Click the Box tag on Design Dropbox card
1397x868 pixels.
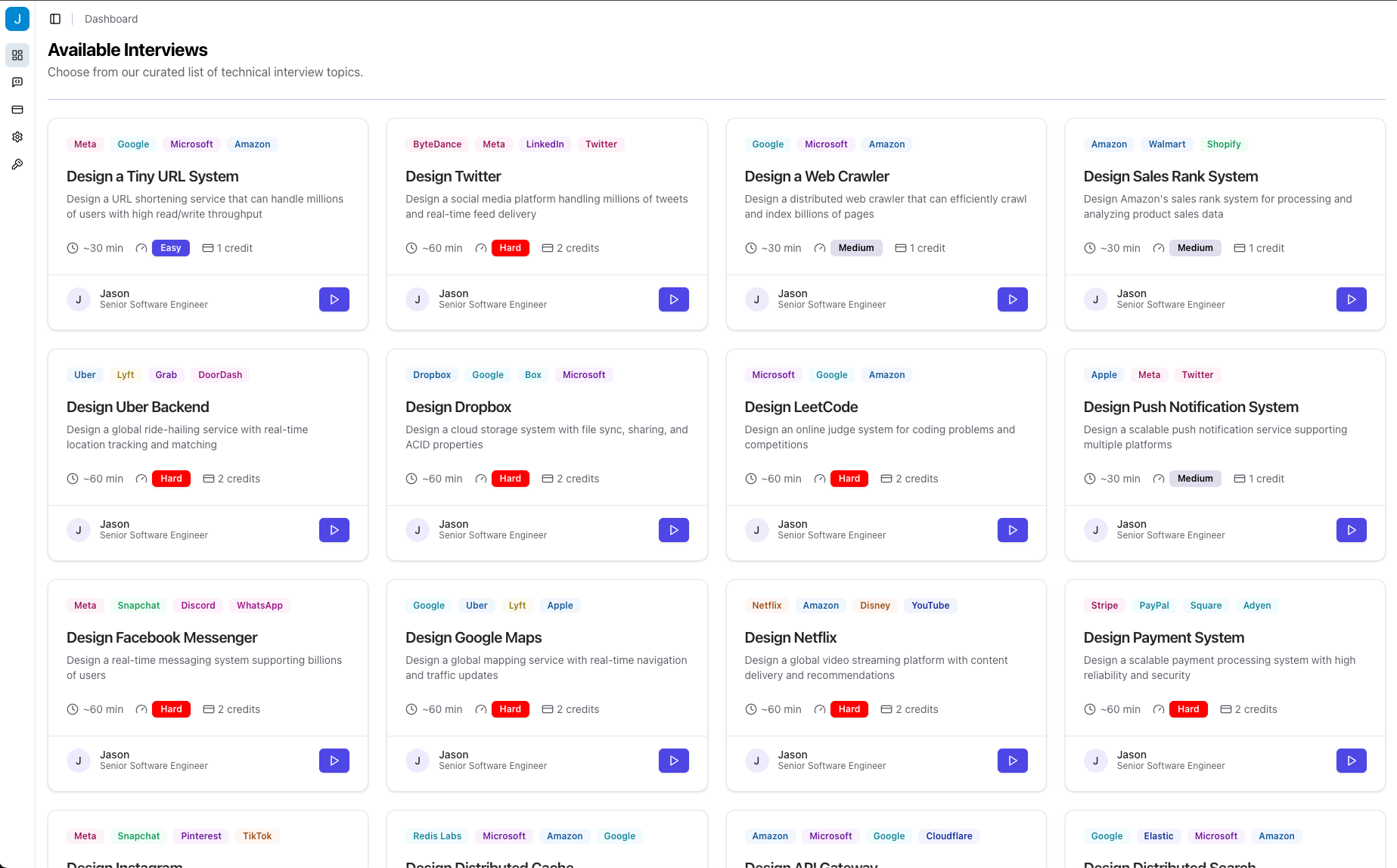[533, 375]
